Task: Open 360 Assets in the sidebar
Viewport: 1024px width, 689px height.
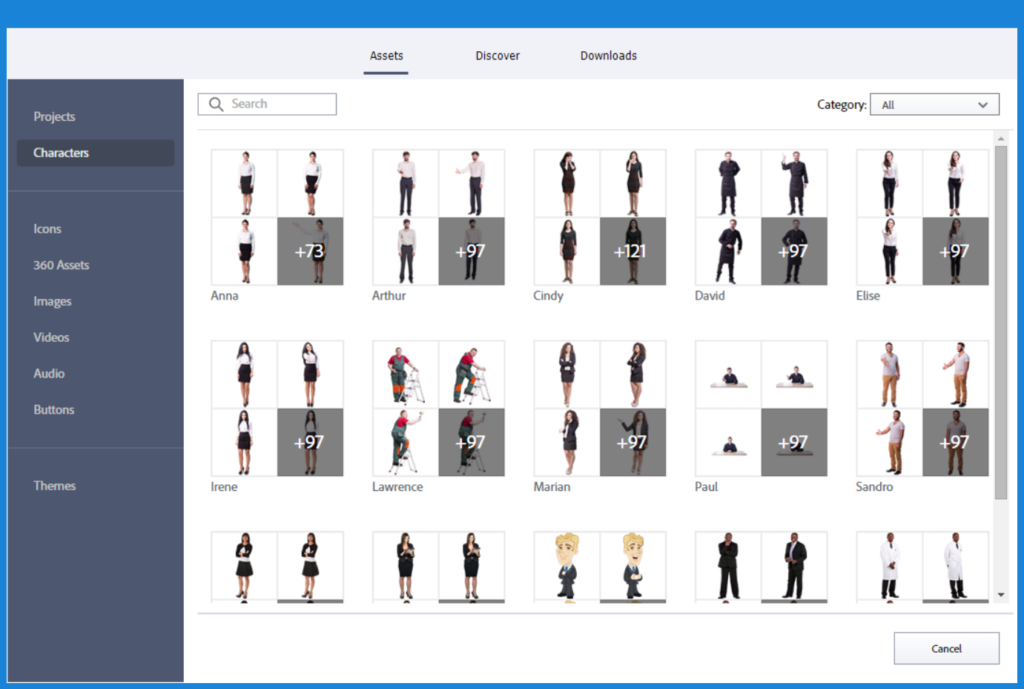Action: (61, 265)
